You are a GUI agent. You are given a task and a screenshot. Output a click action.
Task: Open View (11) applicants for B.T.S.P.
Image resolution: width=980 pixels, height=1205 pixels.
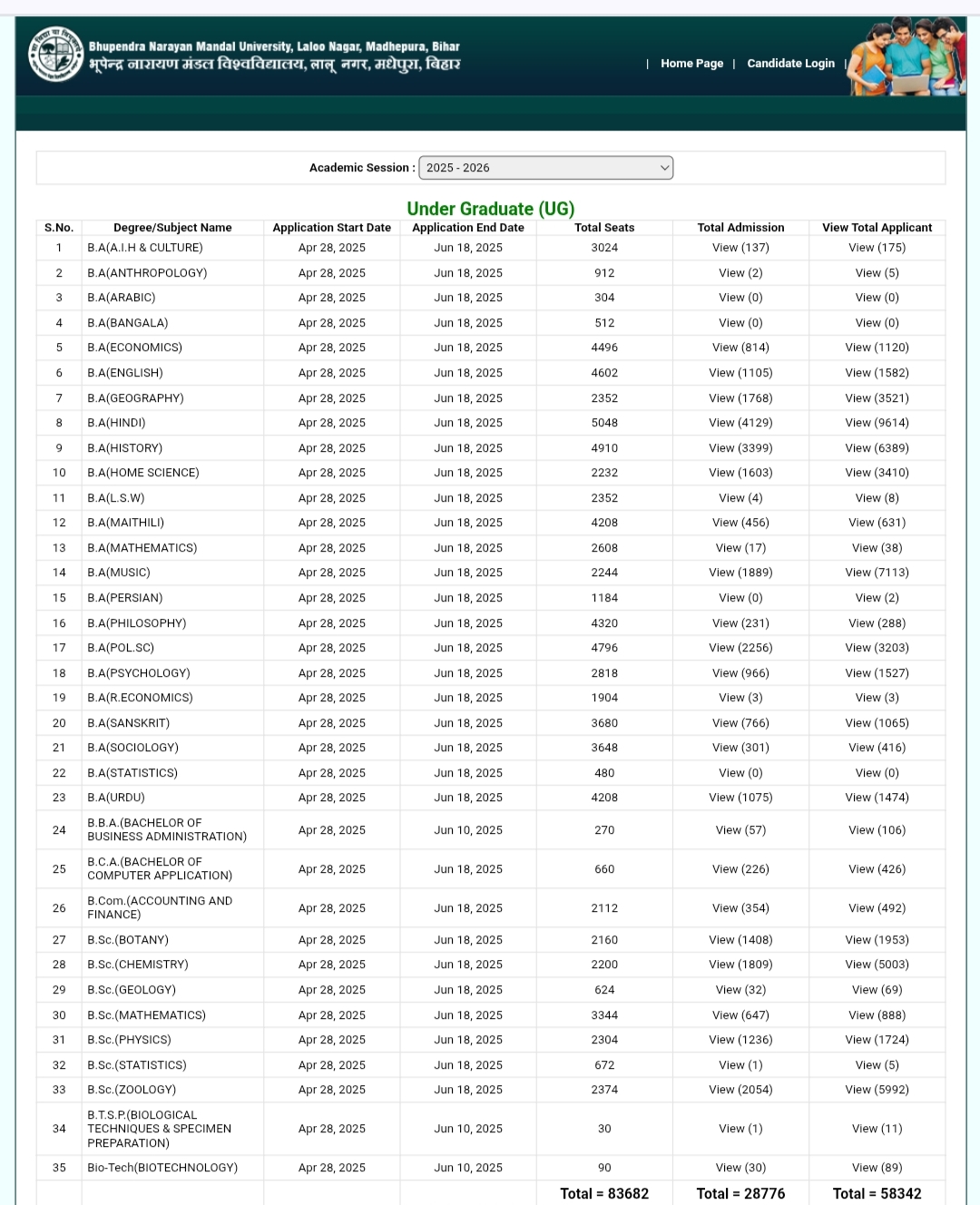coord(877,1129)
